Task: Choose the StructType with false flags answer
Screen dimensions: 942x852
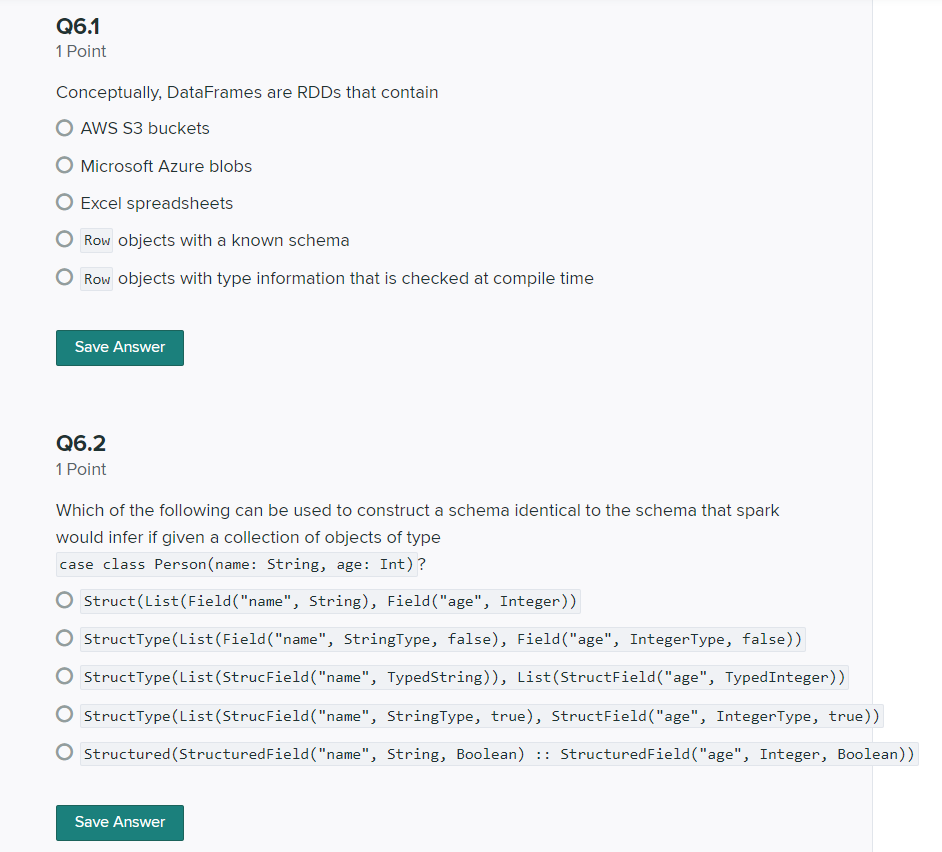Action: click(64, 638)
